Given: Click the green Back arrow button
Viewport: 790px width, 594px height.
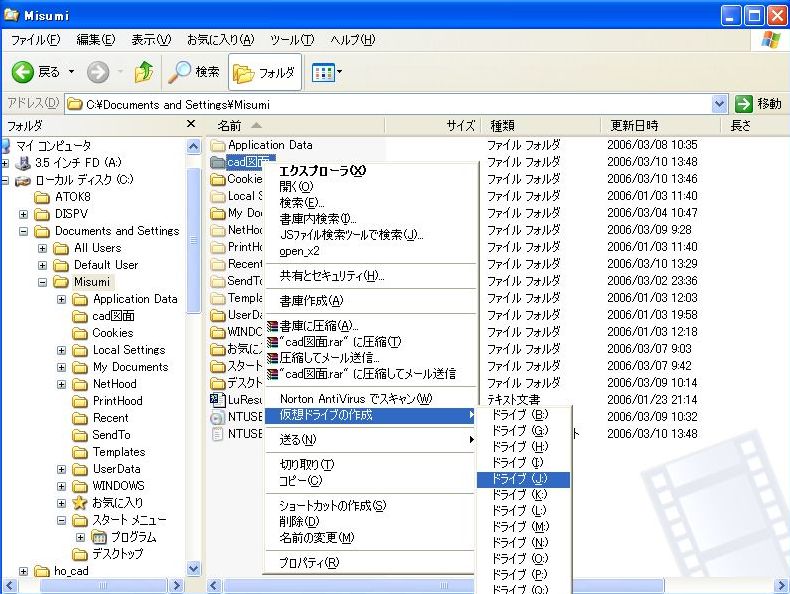Looking at the screenshot, I should [23, 73].
